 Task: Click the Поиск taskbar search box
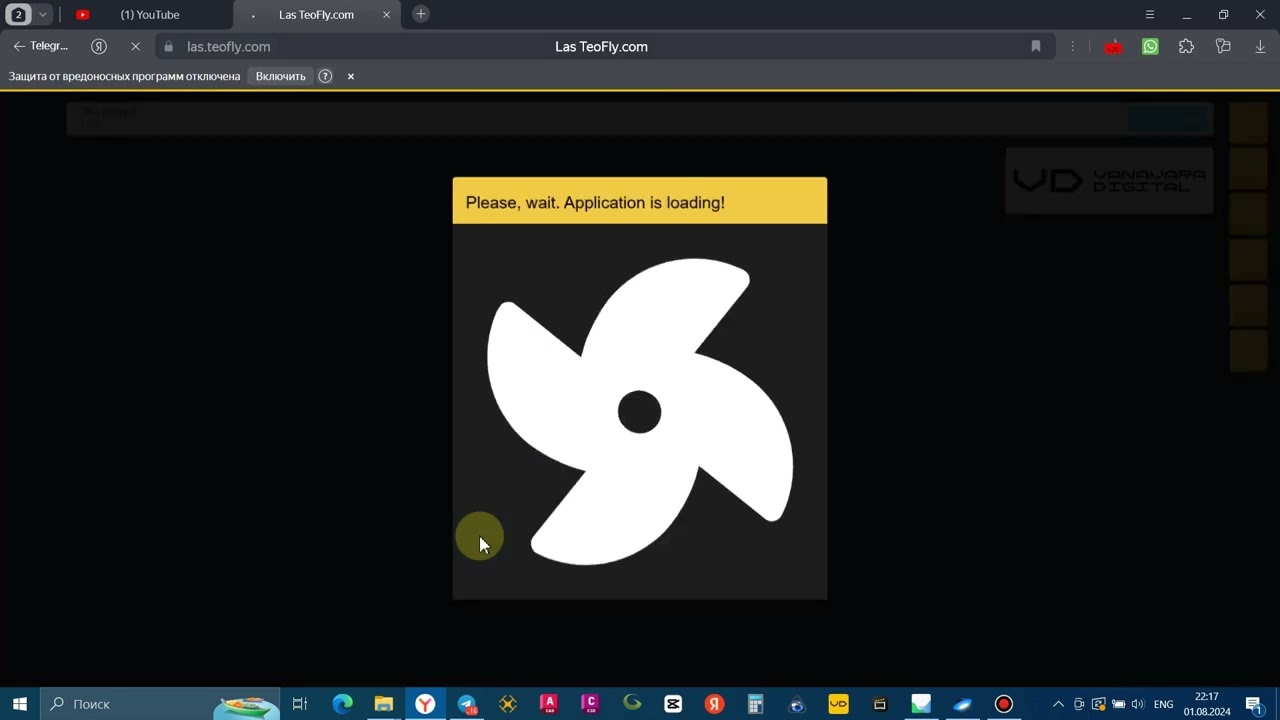[x=160, y=704]
